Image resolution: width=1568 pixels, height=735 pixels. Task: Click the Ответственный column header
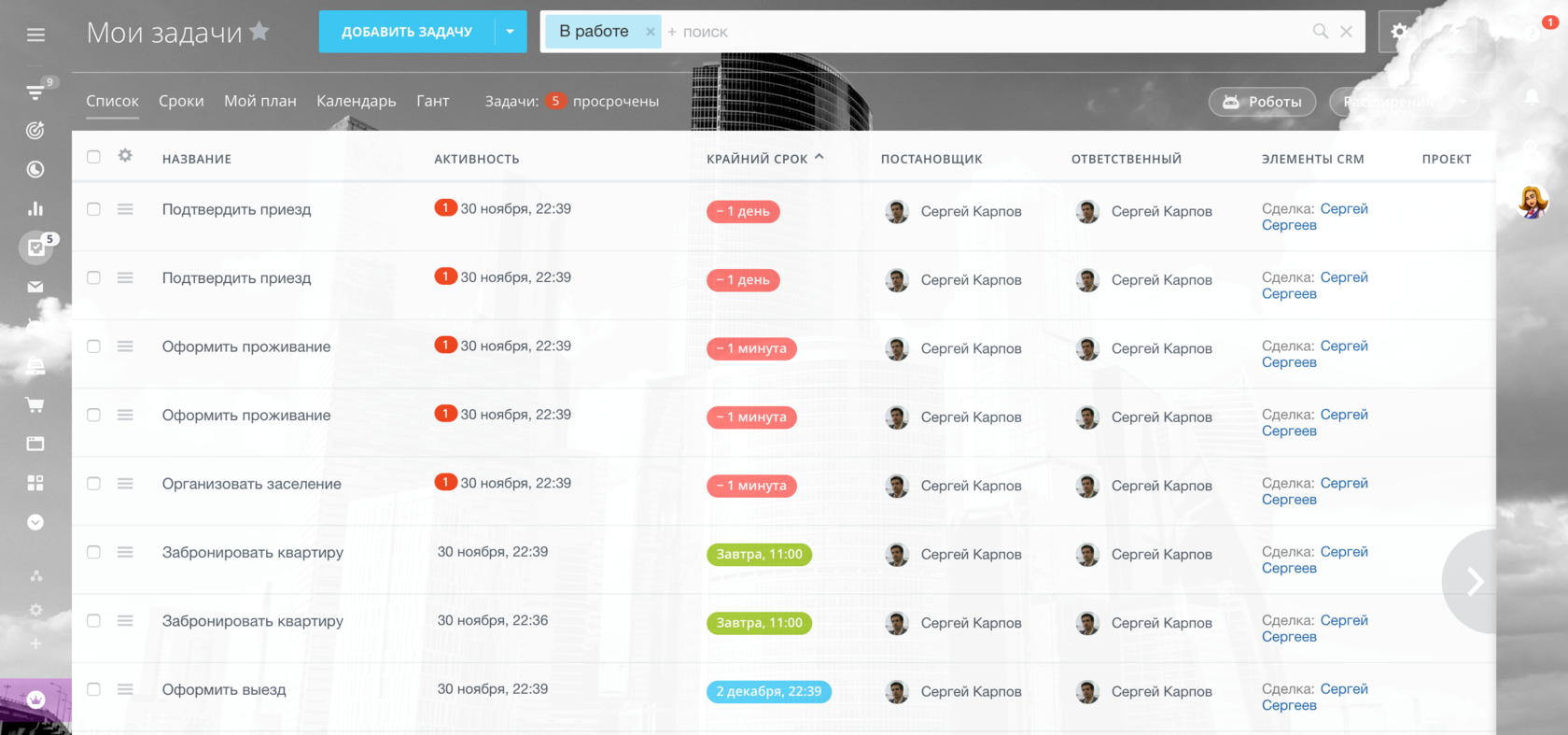[x=1127, y=159]
